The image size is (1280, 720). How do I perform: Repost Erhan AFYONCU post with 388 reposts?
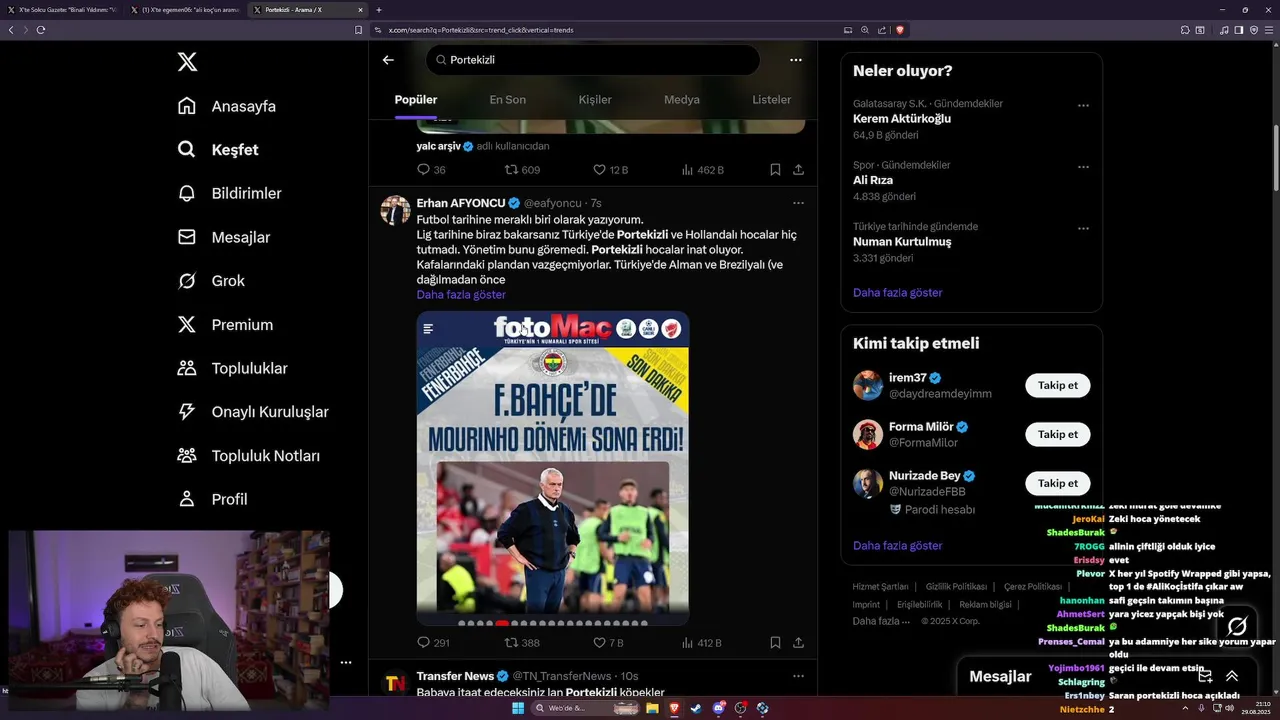(x=522, y=643)
